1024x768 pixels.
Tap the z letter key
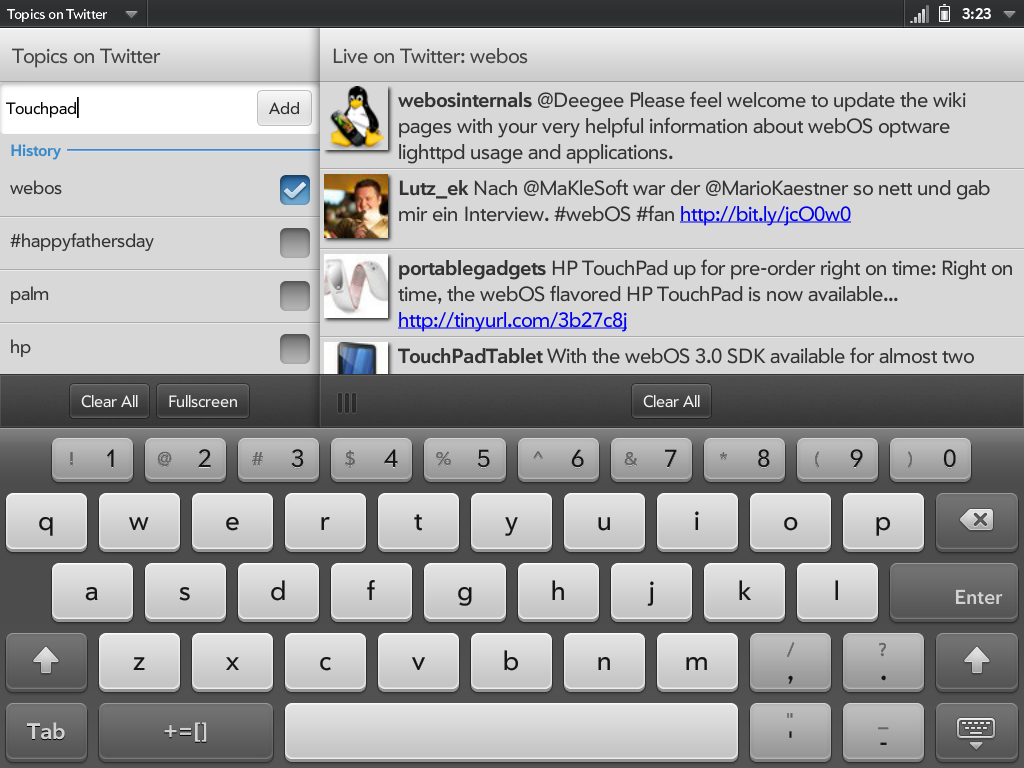pyautogui.click(x=139, y=661)
